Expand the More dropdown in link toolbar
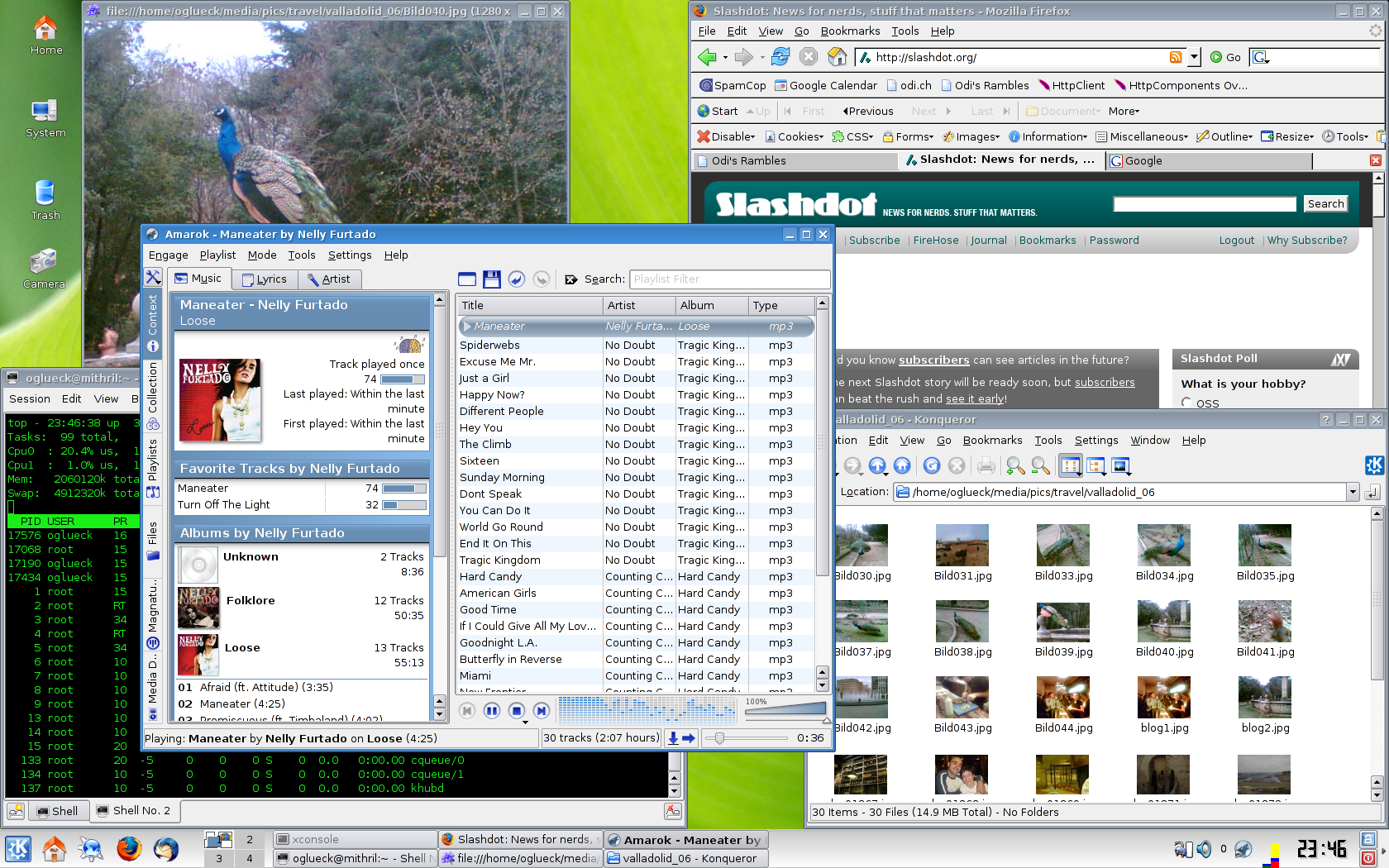This screenshot has height=868, width=1389. pos(1124,111)
